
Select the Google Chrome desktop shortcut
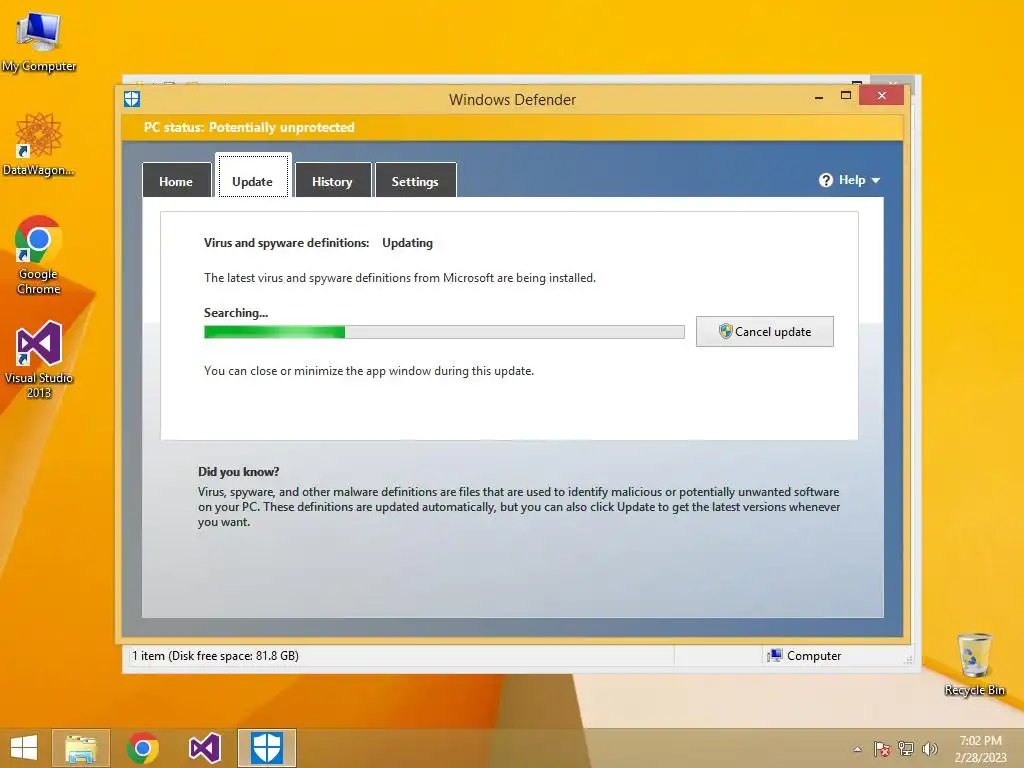[x=39, y=255]
